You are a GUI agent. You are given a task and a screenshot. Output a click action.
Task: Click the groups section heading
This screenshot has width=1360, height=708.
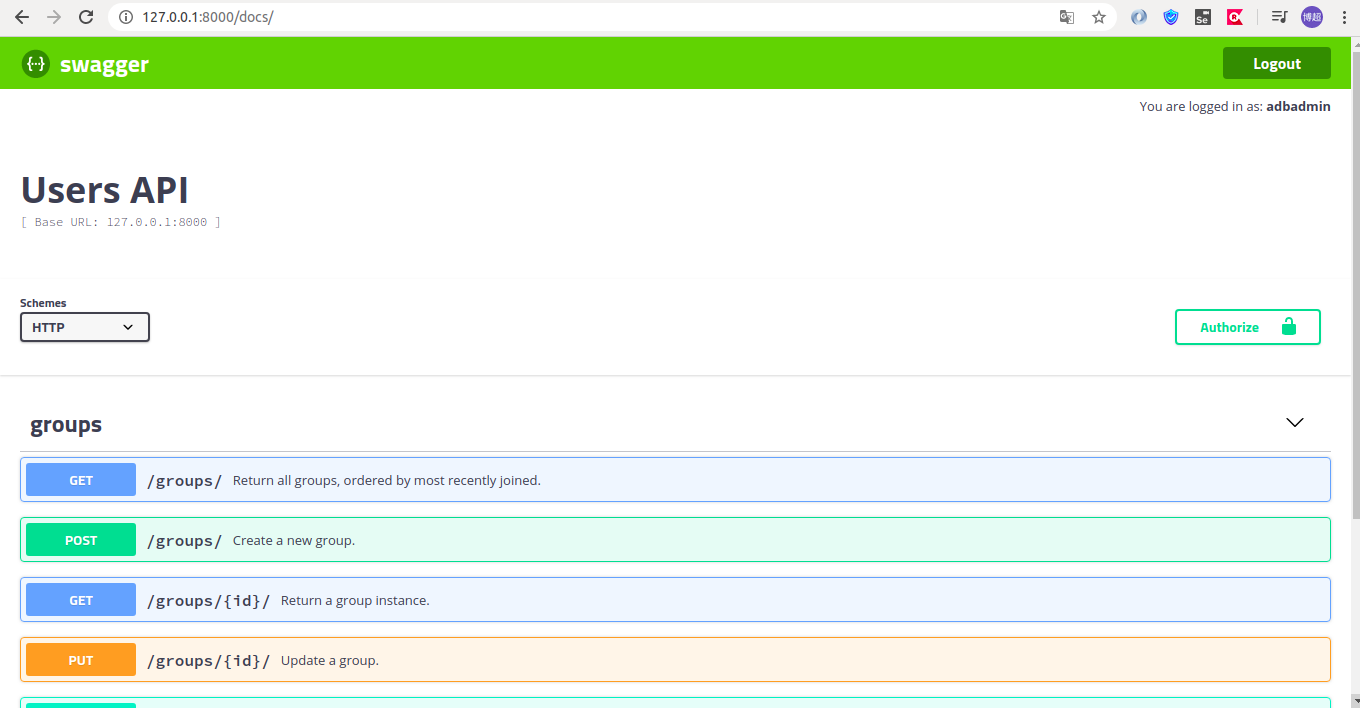[66, 424]
